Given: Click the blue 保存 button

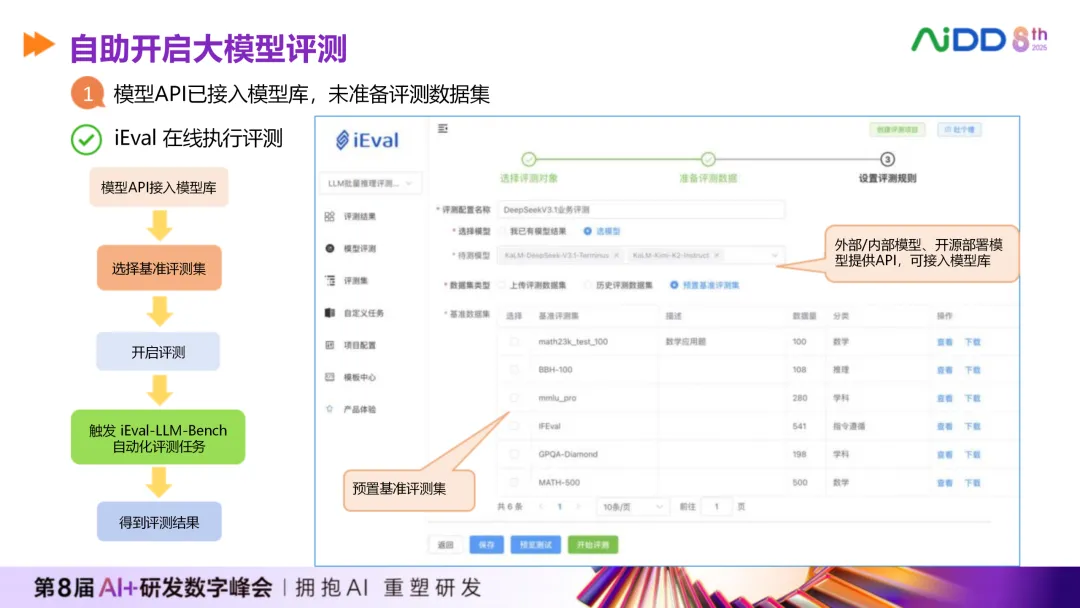Looking at the screenshot, I should (x=486, y=545).
